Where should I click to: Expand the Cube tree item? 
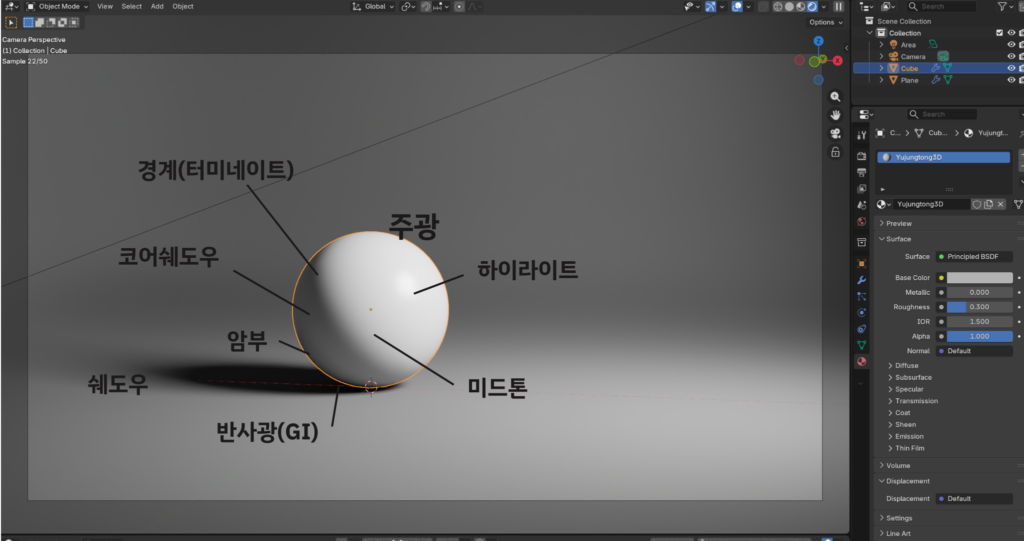[x=882, y=69]
